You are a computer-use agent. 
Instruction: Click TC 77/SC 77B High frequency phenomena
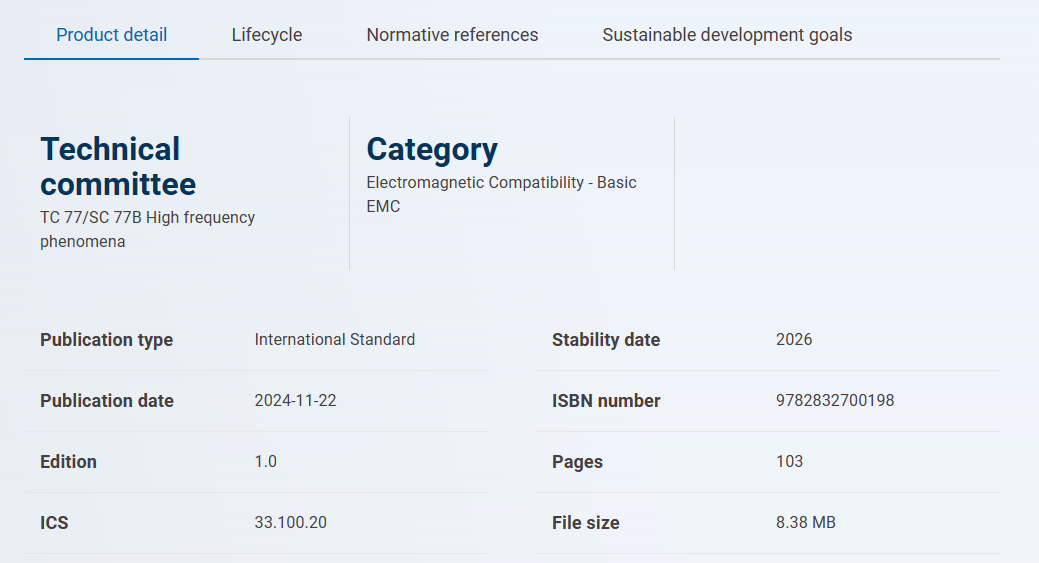147,229
